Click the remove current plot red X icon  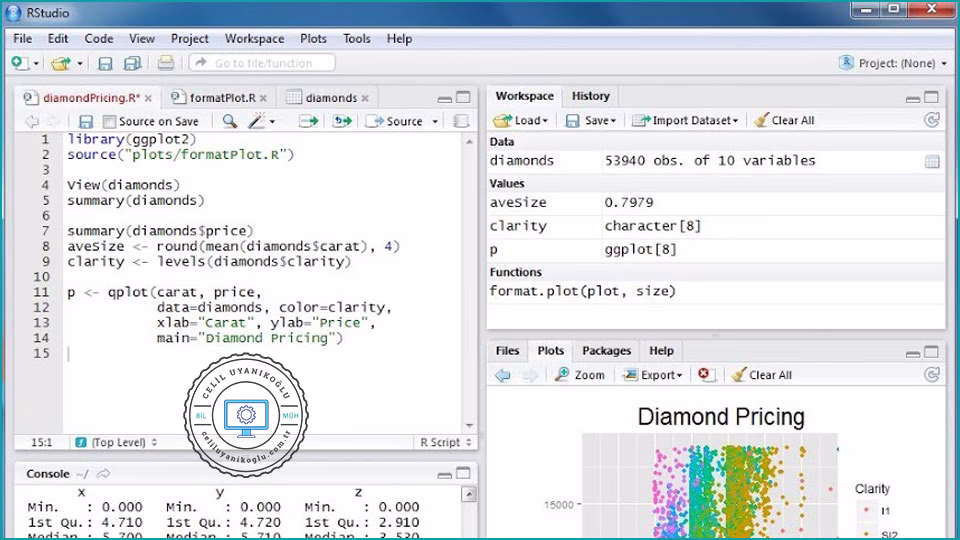tap(705, 375)
